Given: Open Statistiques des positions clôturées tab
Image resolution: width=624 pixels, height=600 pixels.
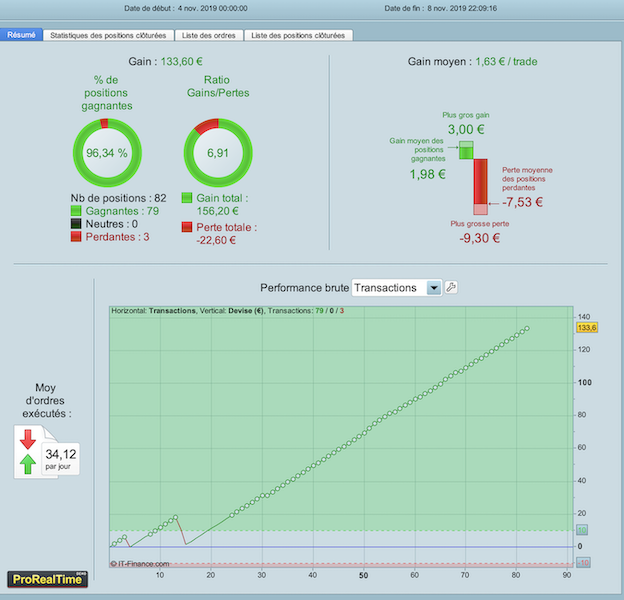Looking at the screenshot, I should 108,35.
